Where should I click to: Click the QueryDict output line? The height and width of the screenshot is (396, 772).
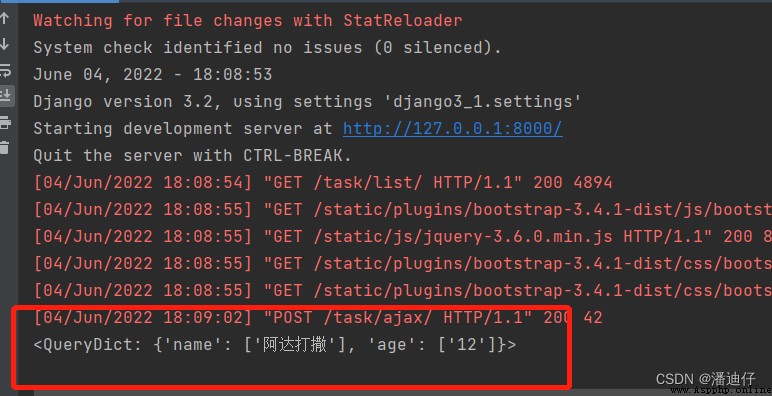point(275,344)
